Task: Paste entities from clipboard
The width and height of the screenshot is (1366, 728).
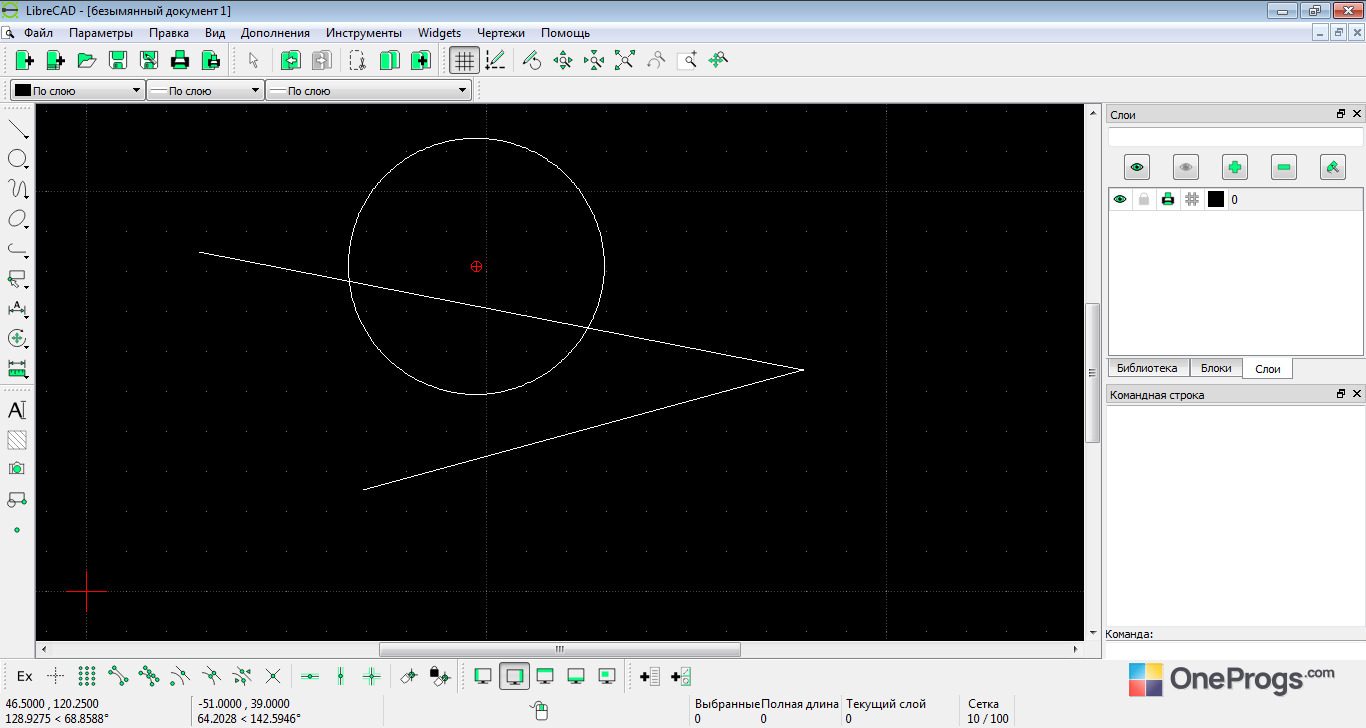Action: 420,60
